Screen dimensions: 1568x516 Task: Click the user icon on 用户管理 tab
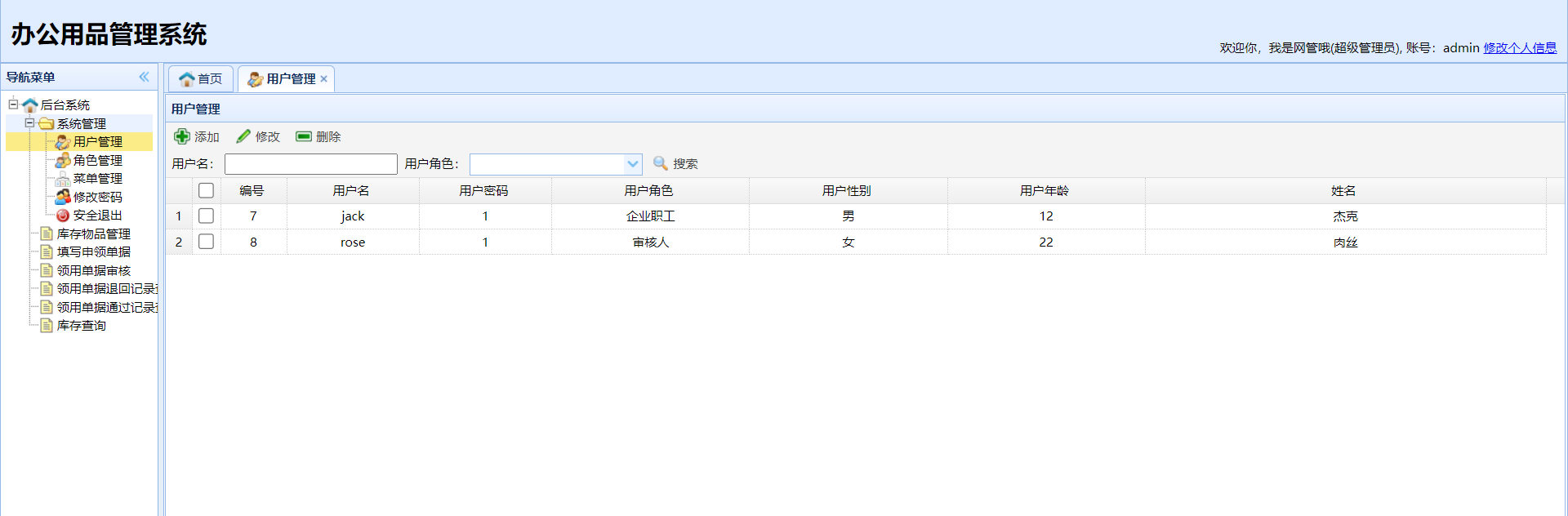[256, 79]
